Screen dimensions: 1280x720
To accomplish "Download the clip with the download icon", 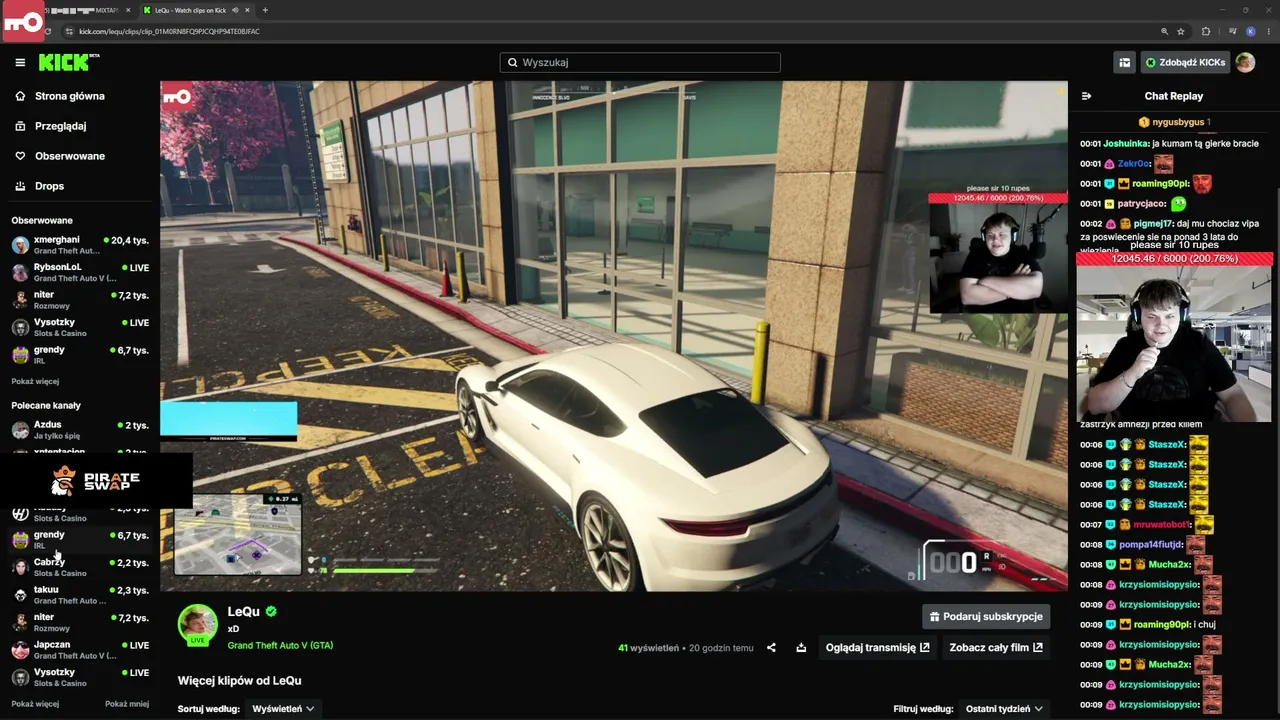I will (801, 648).
